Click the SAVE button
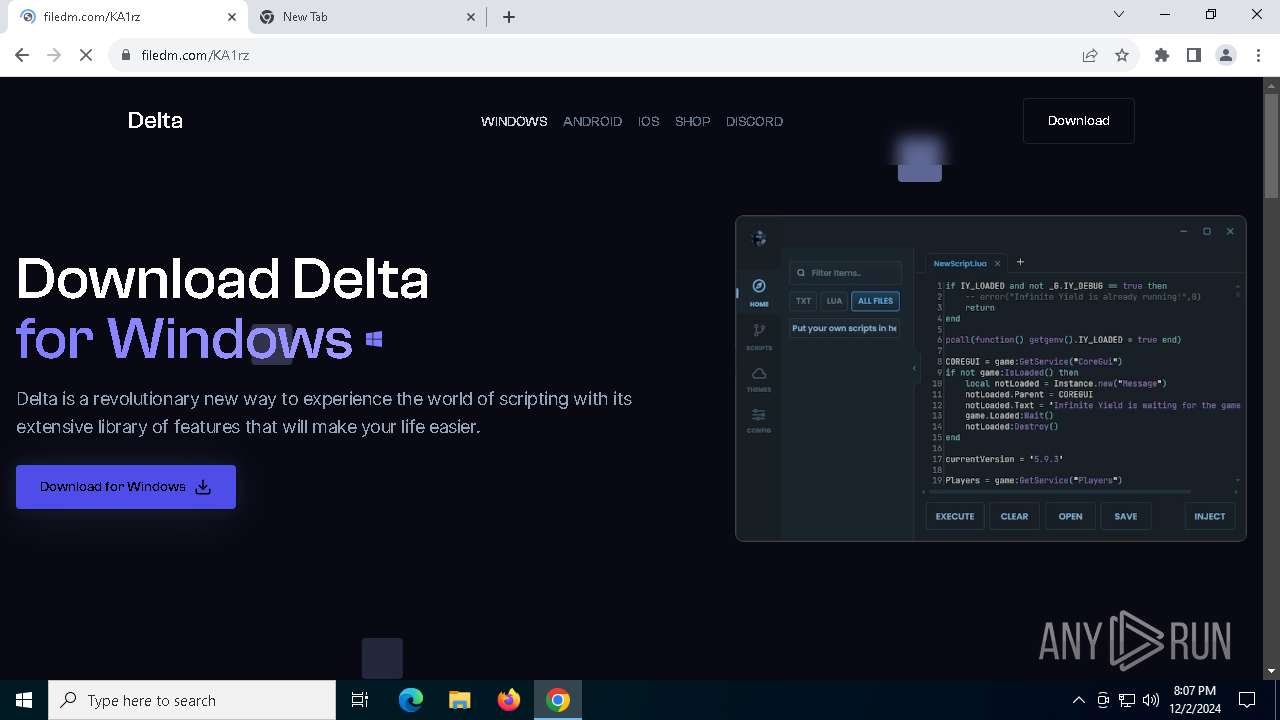The height and width of the screenshot is (720, 1280). click(1126, 516)
